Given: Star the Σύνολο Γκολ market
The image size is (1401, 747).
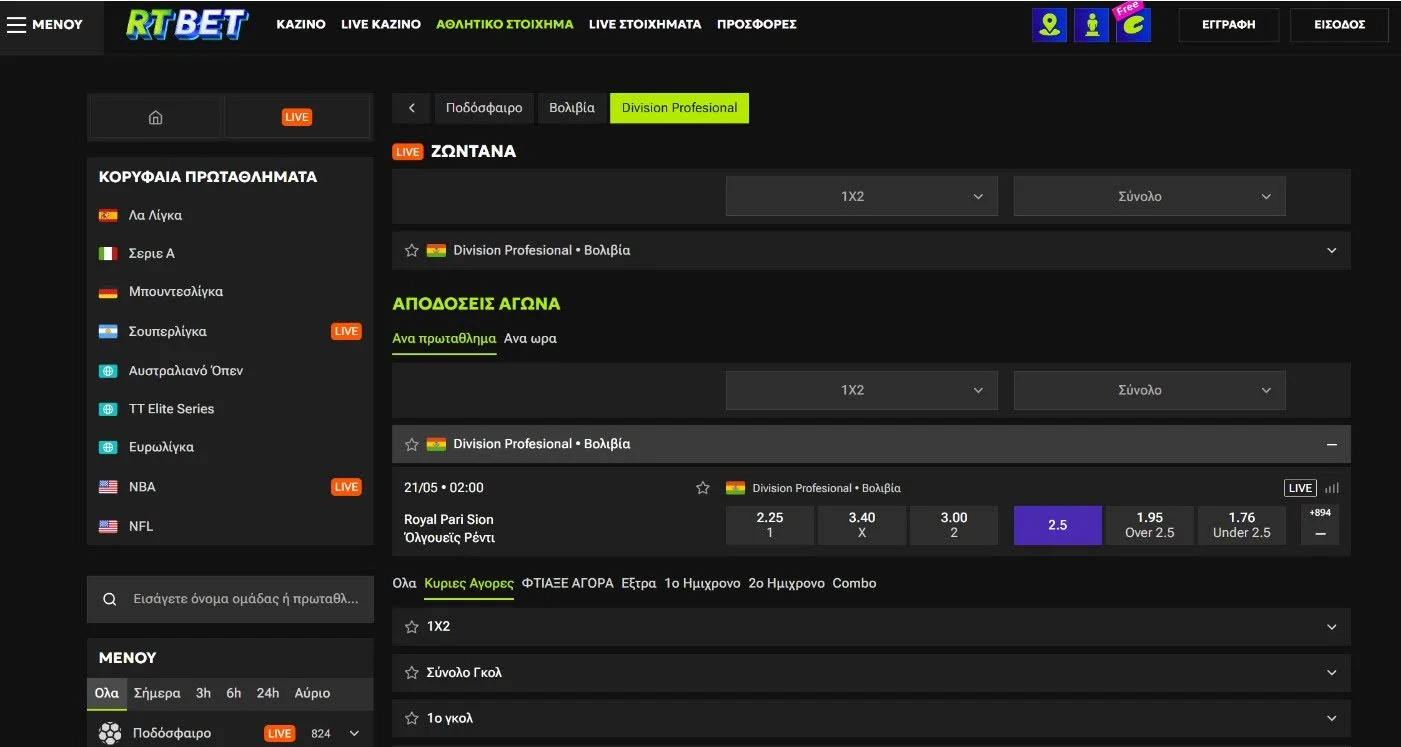Looking at the screenshot, I should [x=411, y=673].
